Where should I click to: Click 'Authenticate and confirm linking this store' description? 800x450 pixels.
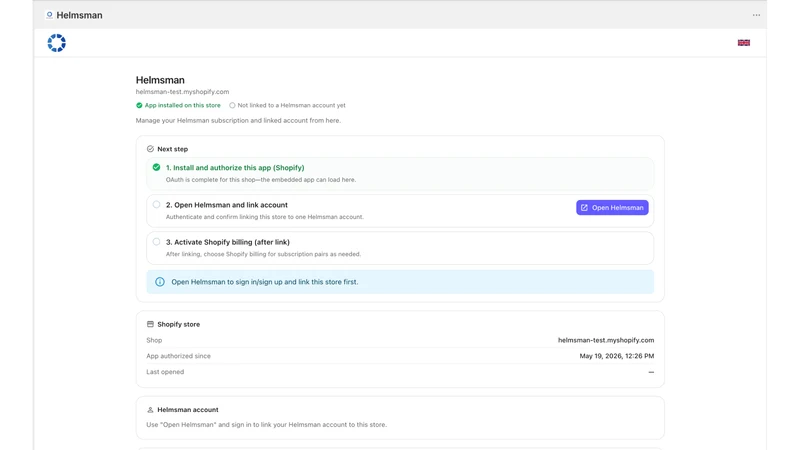point(265,217)
